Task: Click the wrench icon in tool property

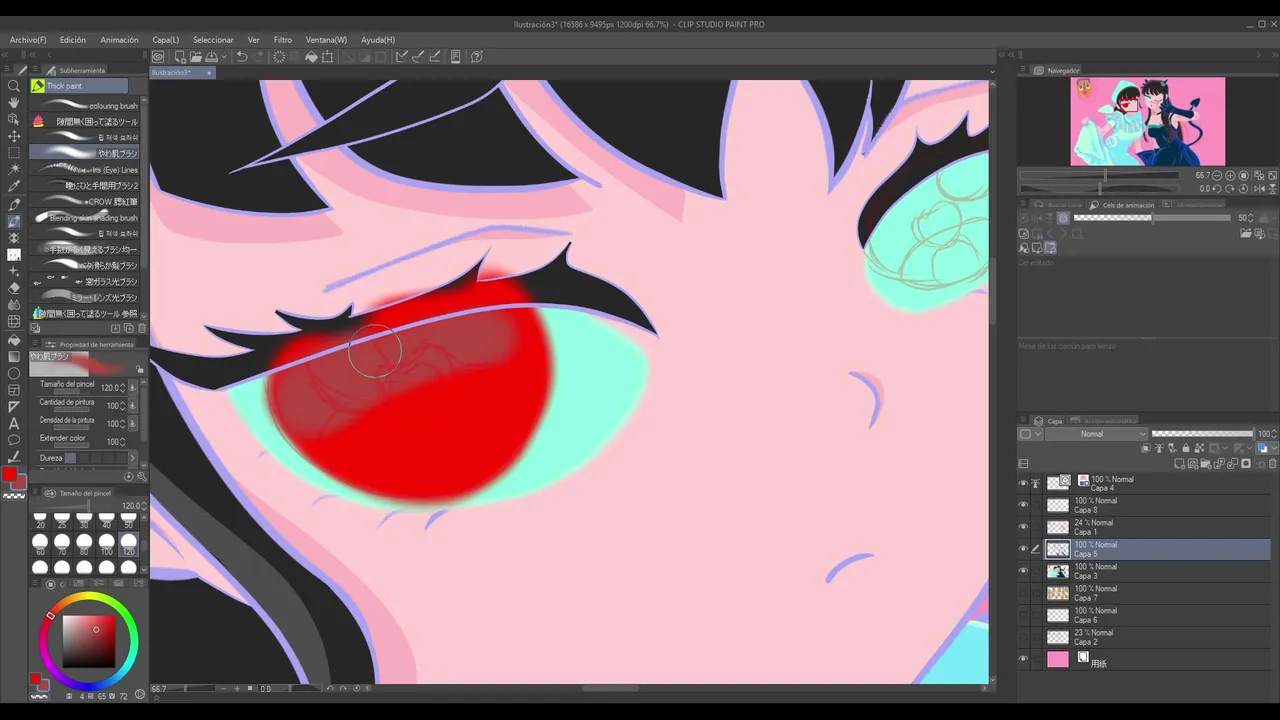Action: tap(141, 477)
